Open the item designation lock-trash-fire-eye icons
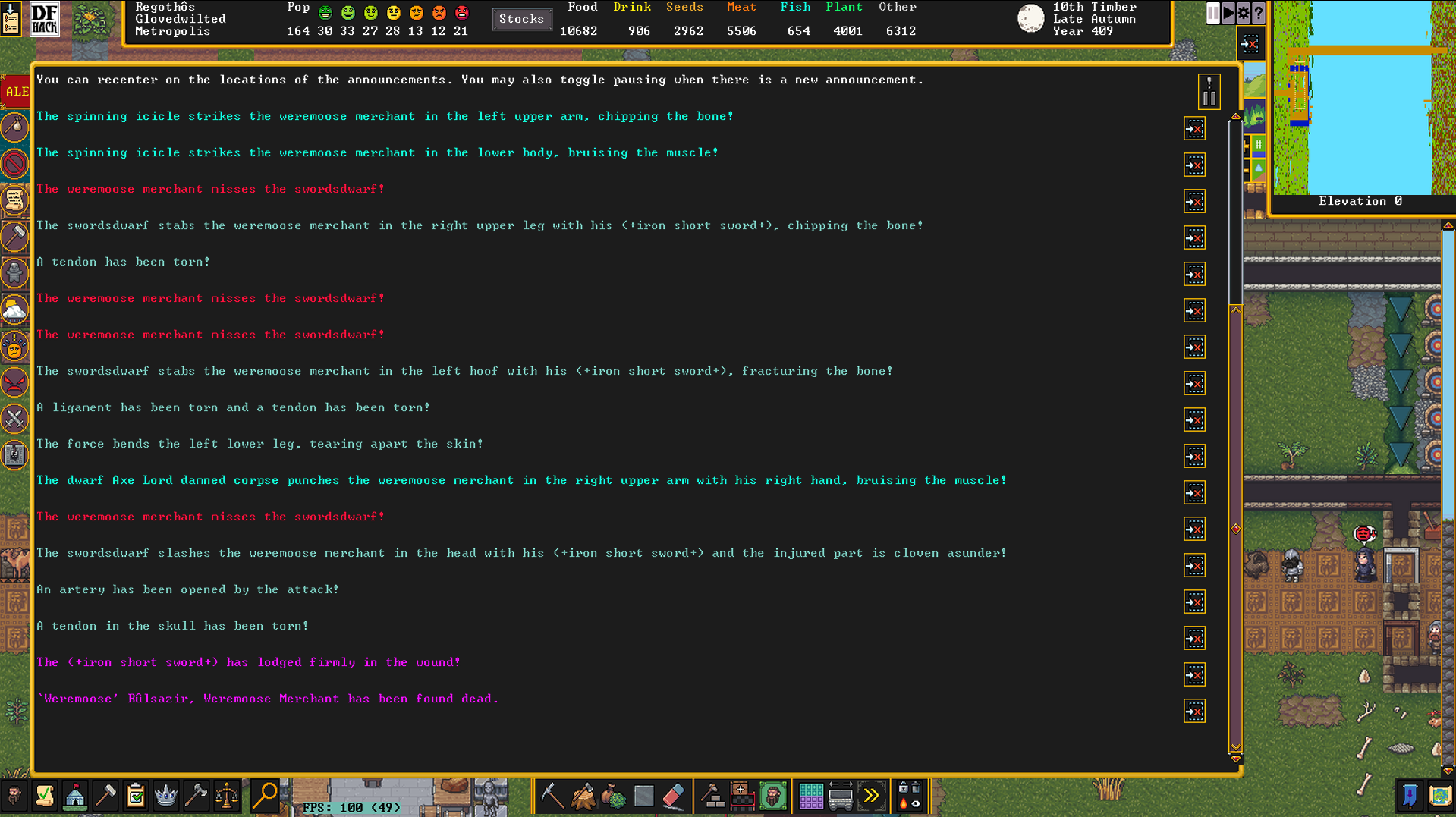The height and width of the screenshot is (817, 1456). pyautogui.click(x=909, y=796)
